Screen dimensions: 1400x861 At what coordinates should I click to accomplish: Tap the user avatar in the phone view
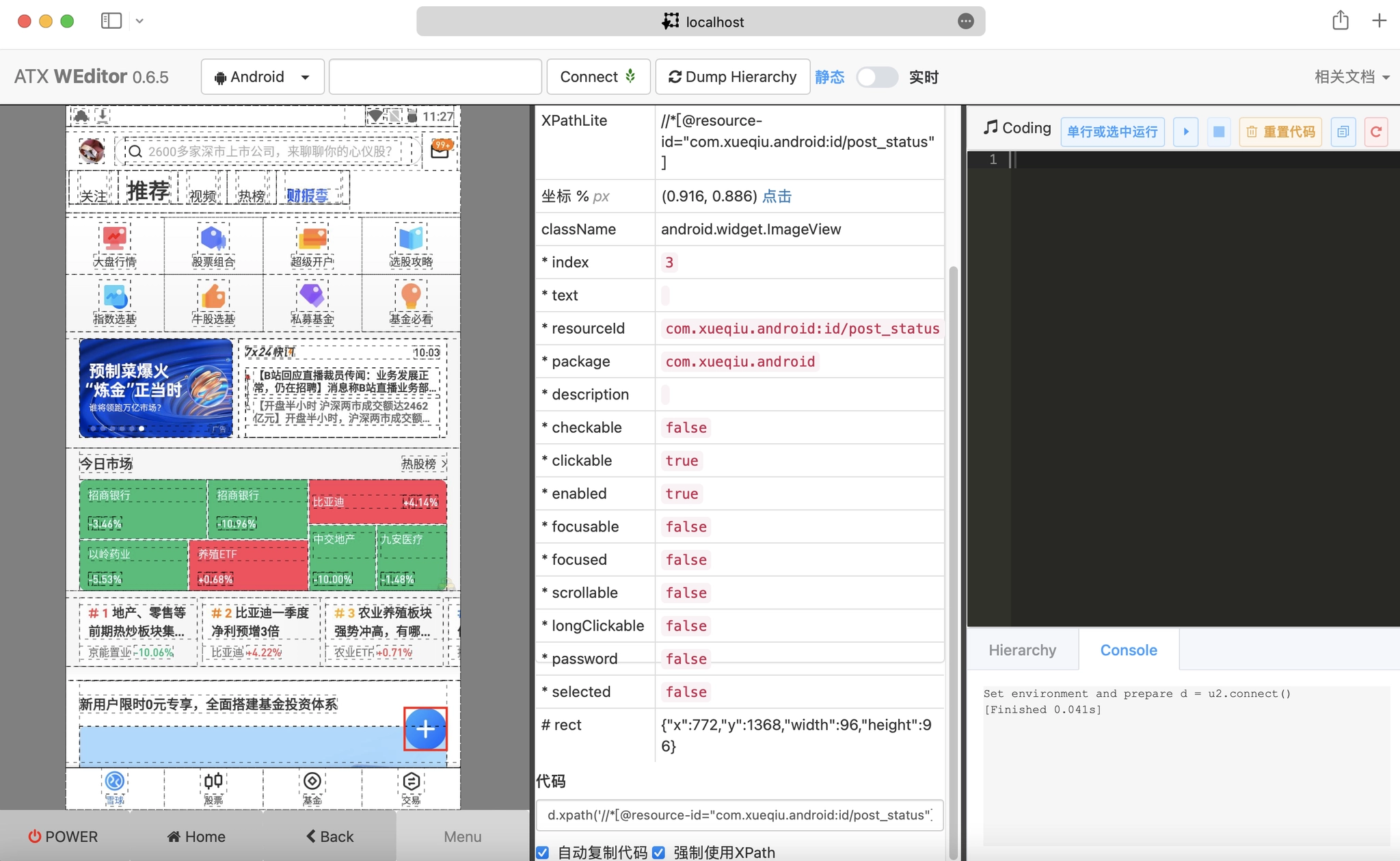click(92, 150)
